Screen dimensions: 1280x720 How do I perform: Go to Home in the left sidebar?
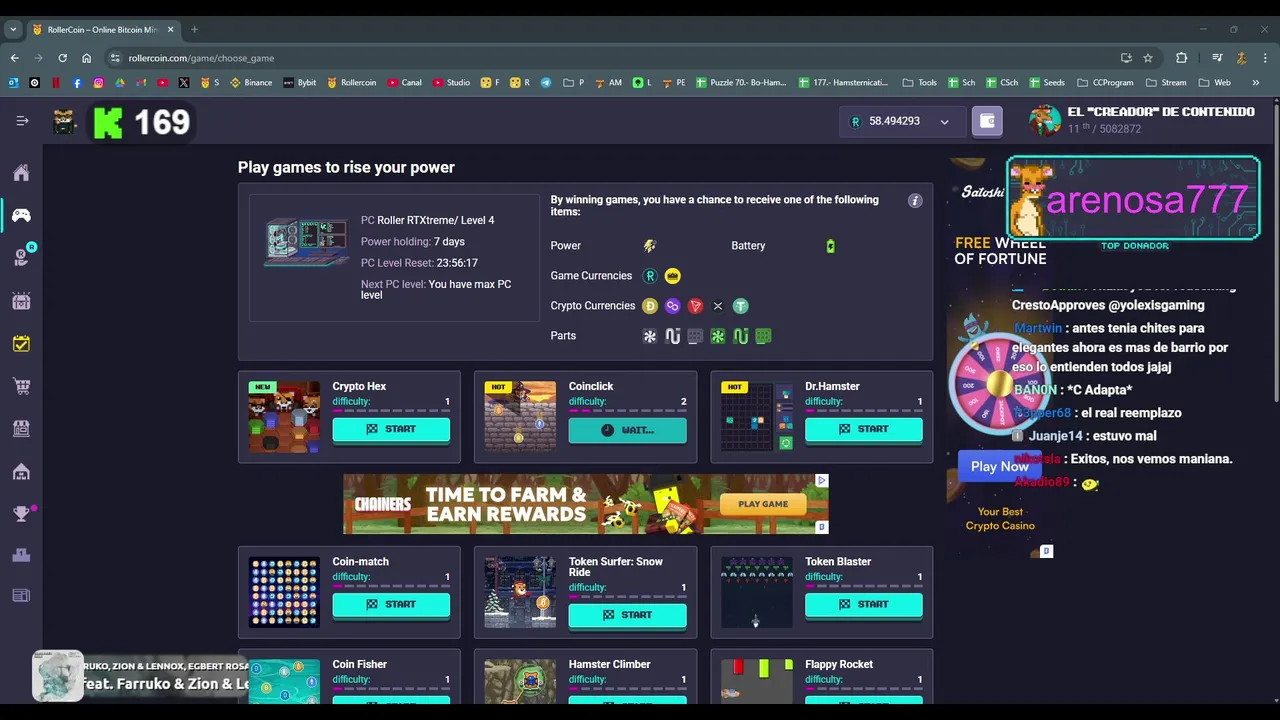(21, 173)
